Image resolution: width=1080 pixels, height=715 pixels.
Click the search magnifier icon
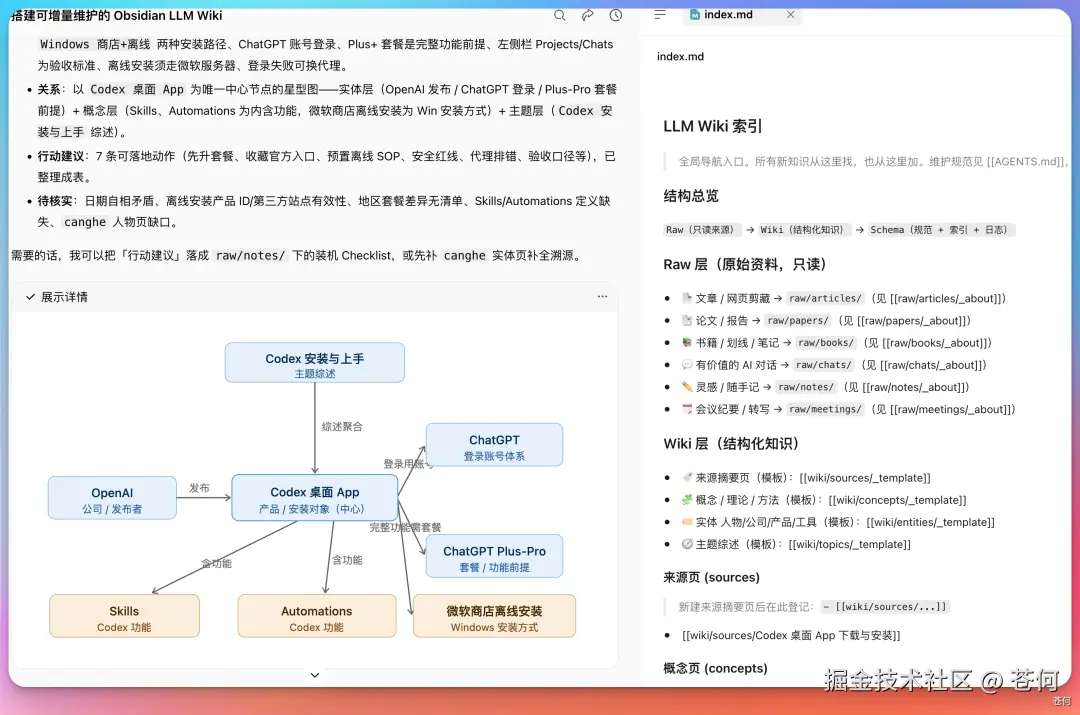pos(559,15)
